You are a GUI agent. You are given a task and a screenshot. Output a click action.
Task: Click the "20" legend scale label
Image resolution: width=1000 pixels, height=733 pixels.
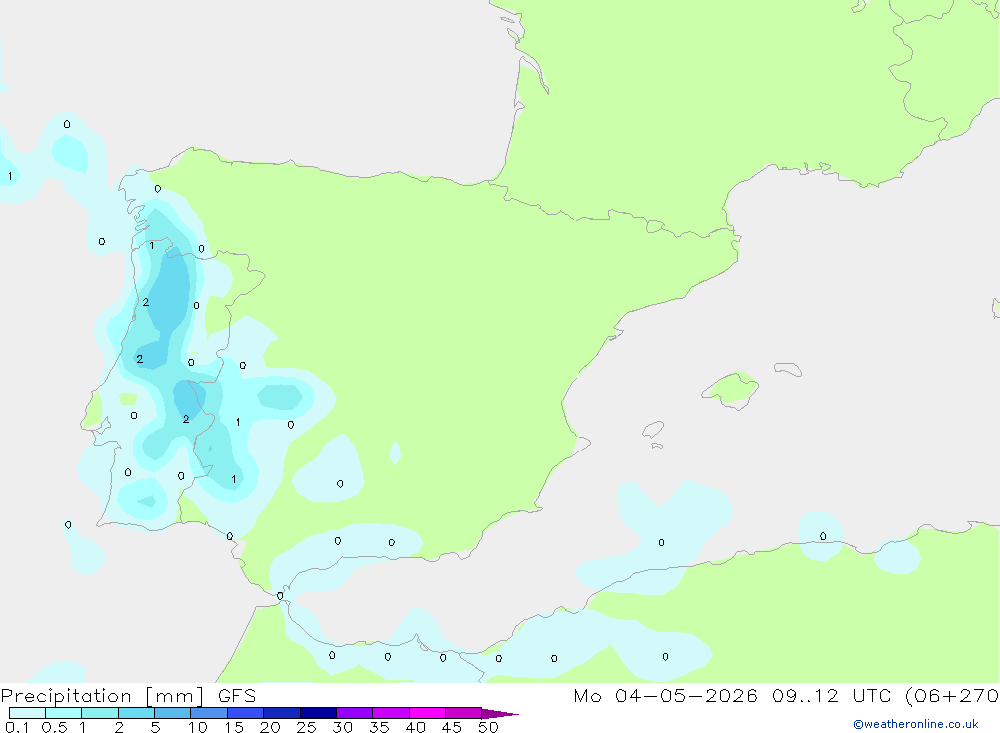pyautogui.click(x=270, y=727)
